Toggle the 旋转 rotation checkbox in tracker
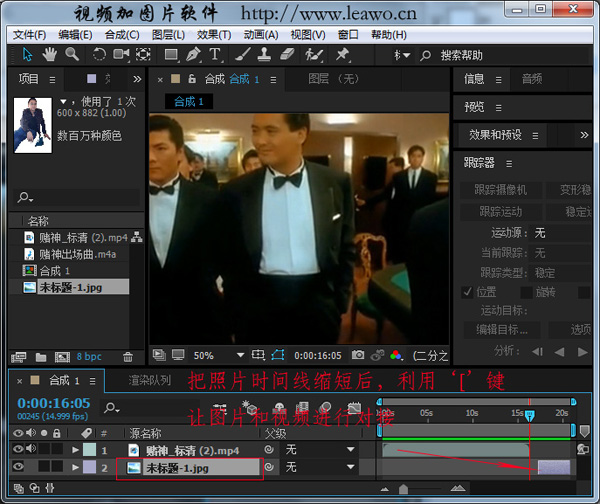Viewport: 600px width, 504px height. click(527, 292)
